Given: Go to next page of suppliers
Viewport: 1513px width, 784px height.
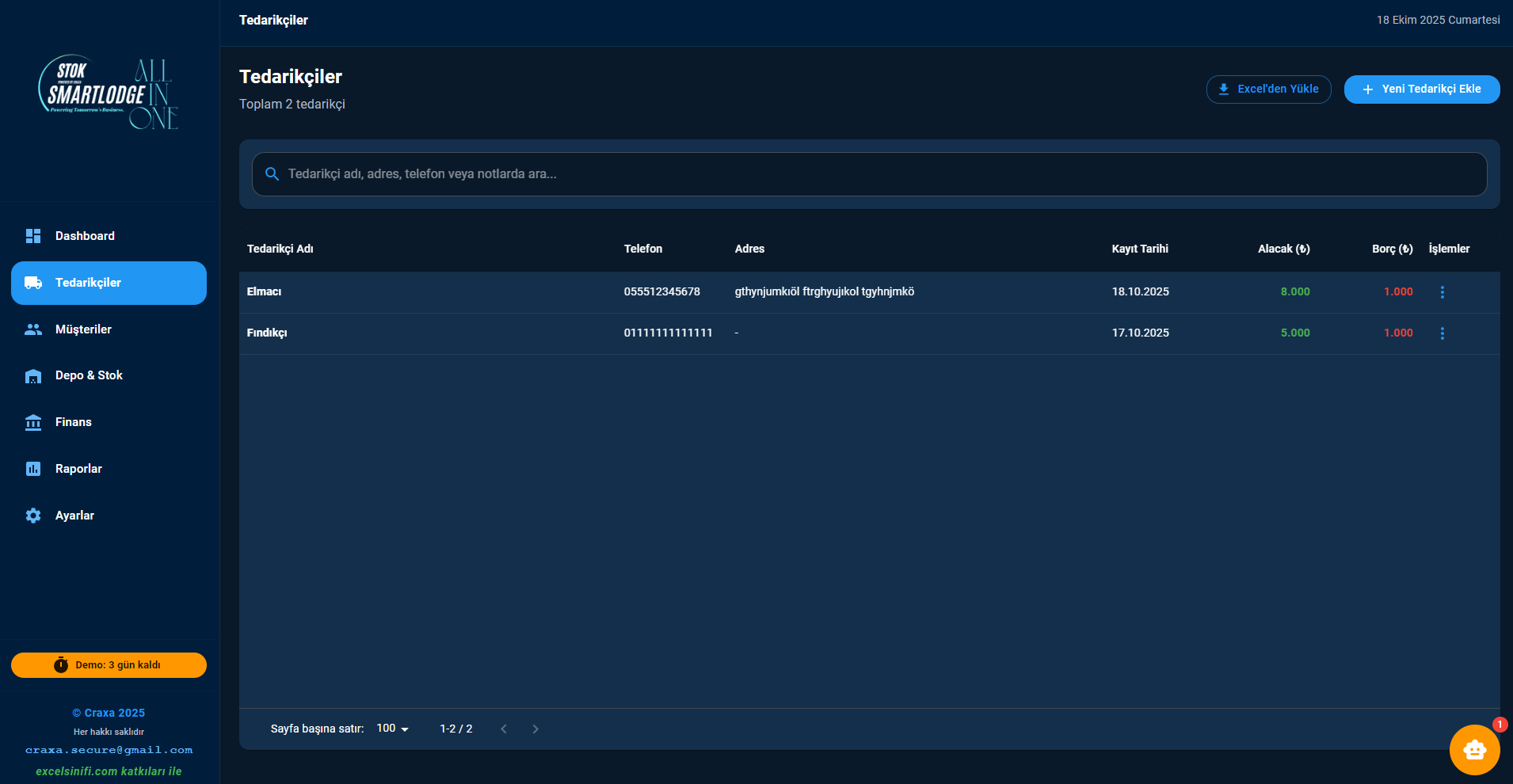Looking at the screenshot, I should click(535, 729).
